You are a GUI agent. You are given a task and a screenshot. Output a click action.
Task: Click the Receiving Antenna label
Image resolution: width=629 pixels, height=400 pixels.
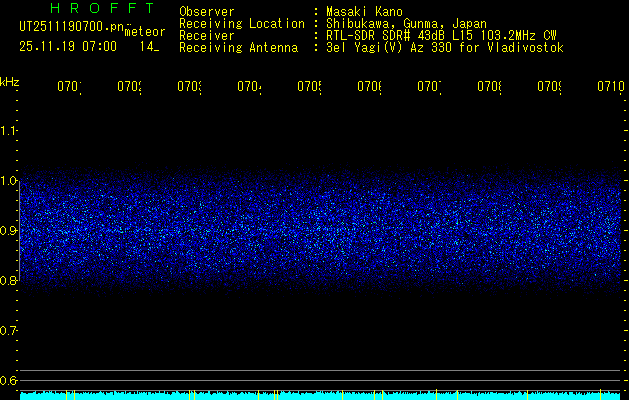coord(237,47)
